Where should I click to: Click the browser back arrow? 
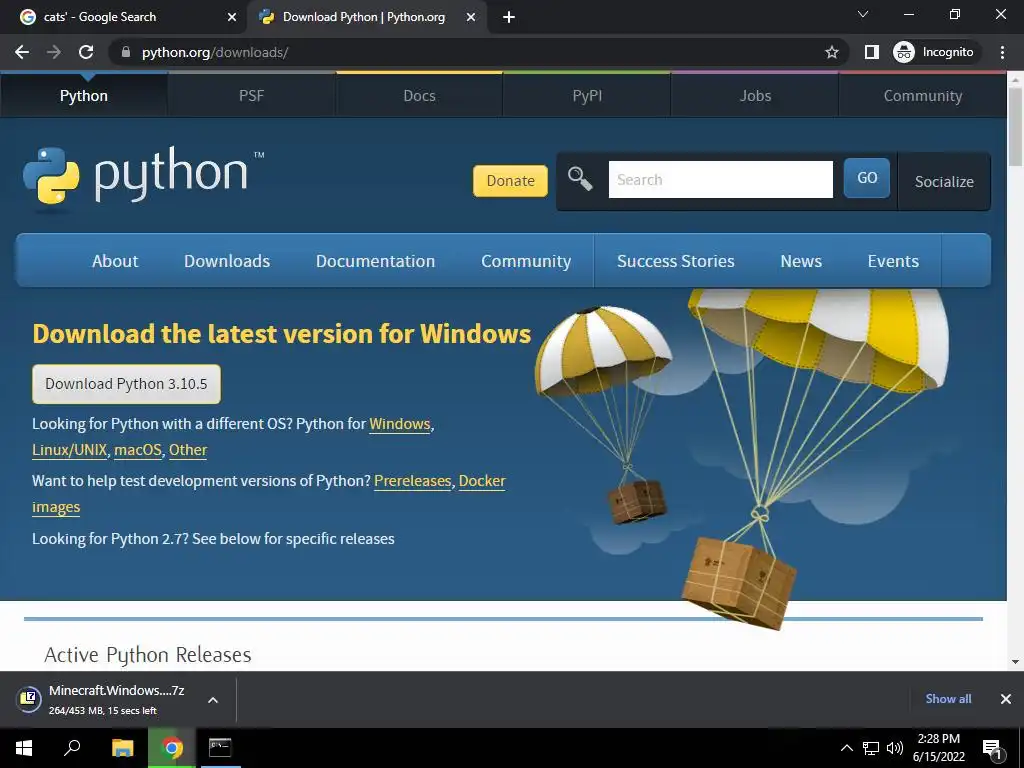22,52
